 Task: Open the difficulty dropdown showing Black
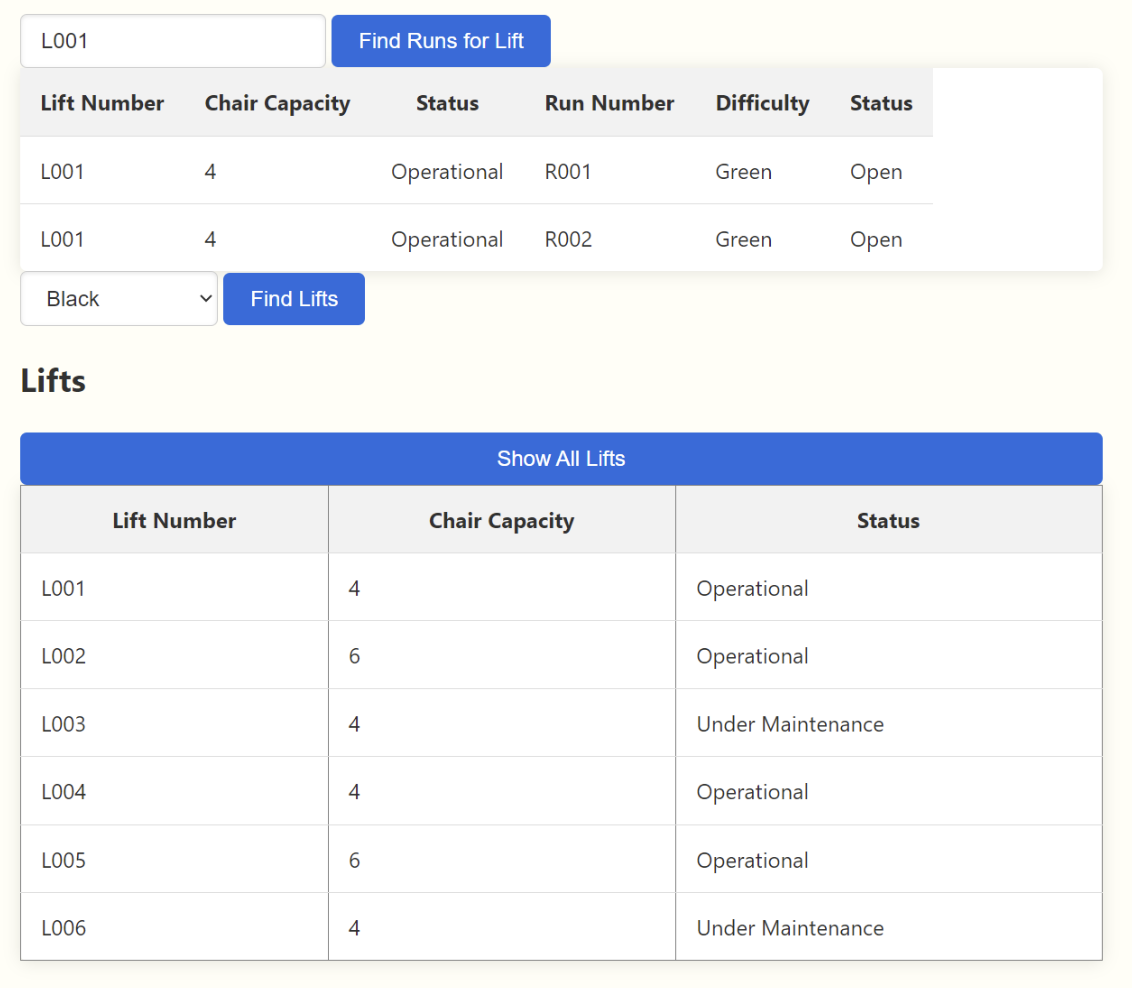click(118, 298)
